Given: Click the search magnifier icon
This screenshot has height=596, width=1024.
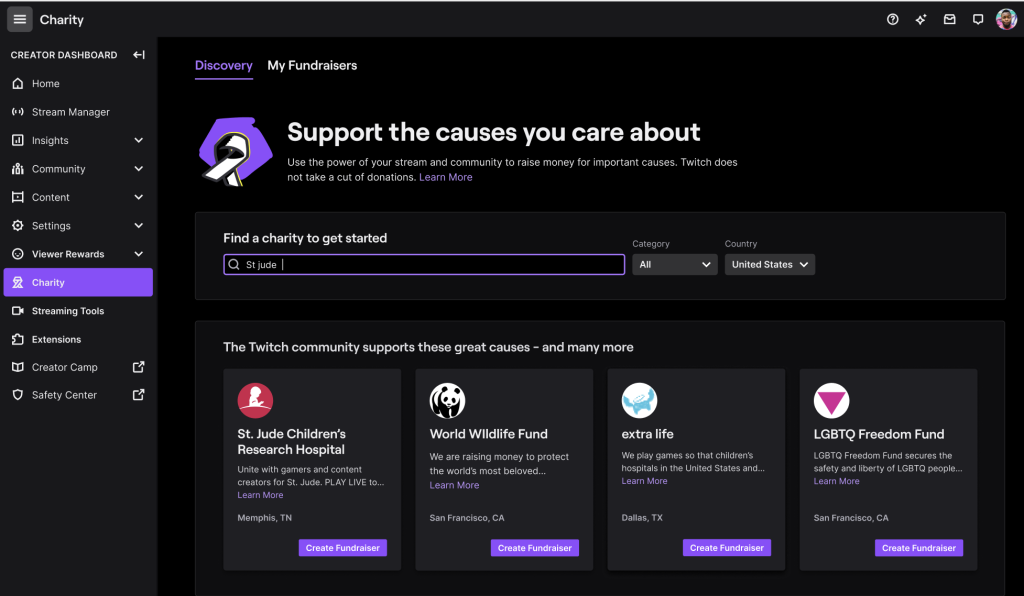Looking at the screenshot, I should (234, 264).
